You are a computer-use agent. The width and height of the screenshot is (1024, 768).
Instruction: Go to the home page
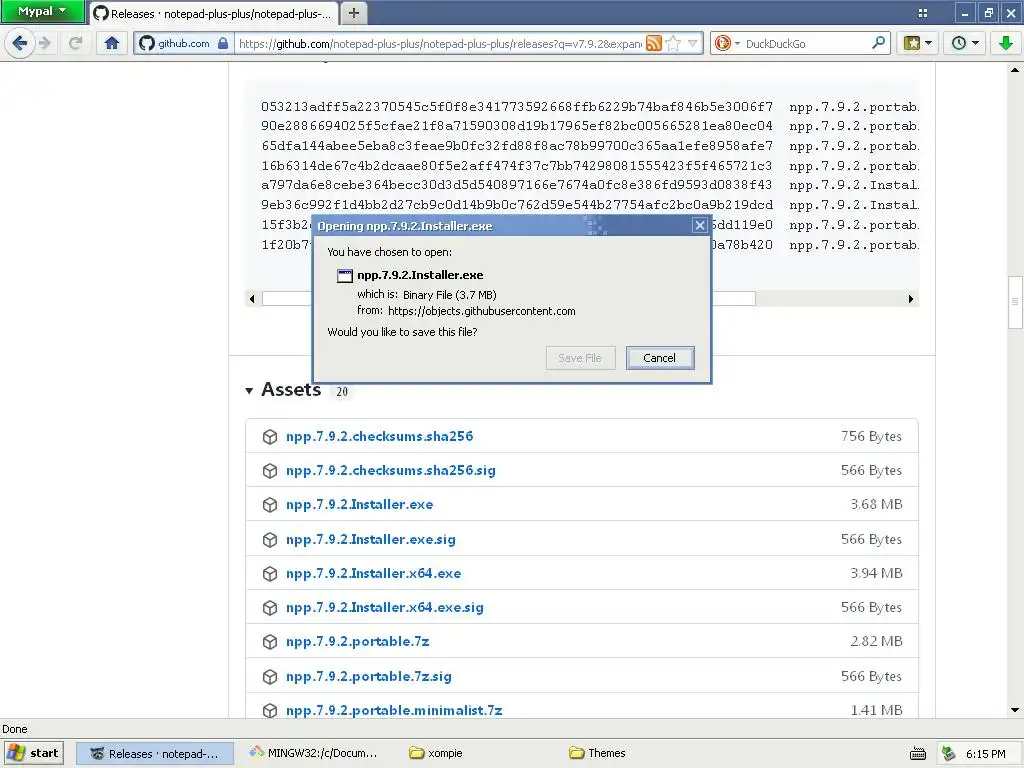(112, 44)
